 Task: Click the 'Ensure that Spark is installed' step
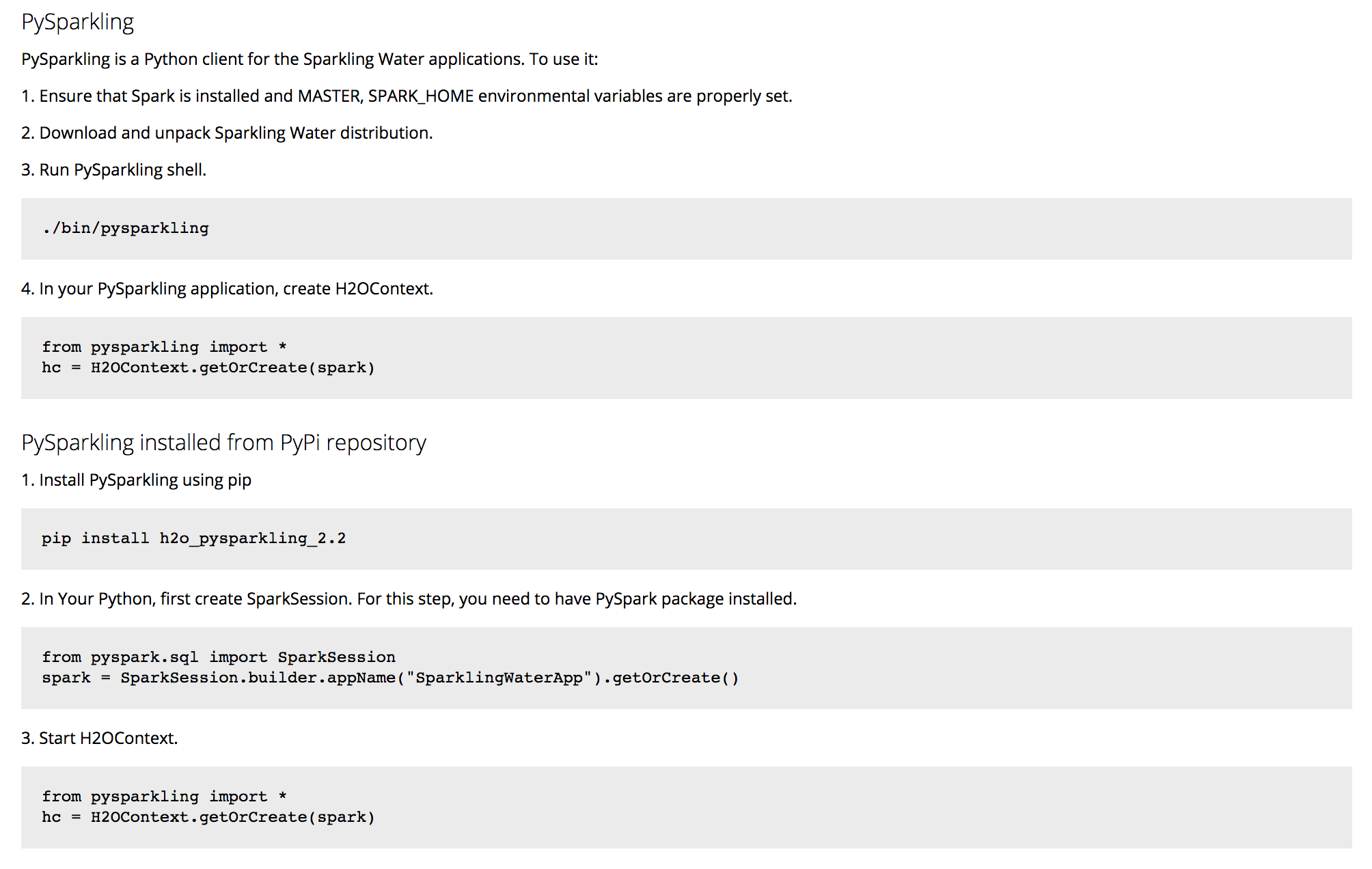click(407, 96)
